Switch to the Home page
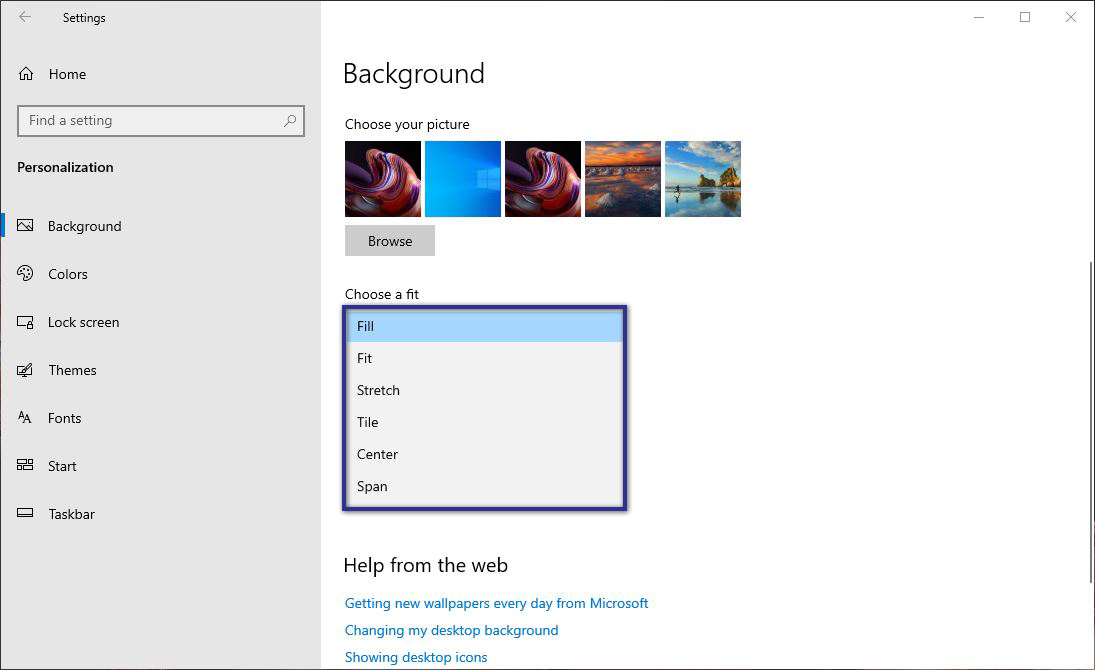1095x670 pixels. pos(67,73)
